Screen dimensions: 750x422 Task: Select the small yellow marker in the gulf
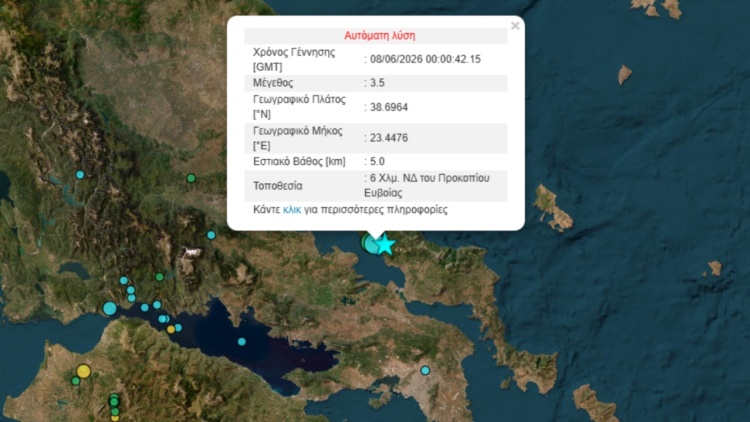click(171, 330)
